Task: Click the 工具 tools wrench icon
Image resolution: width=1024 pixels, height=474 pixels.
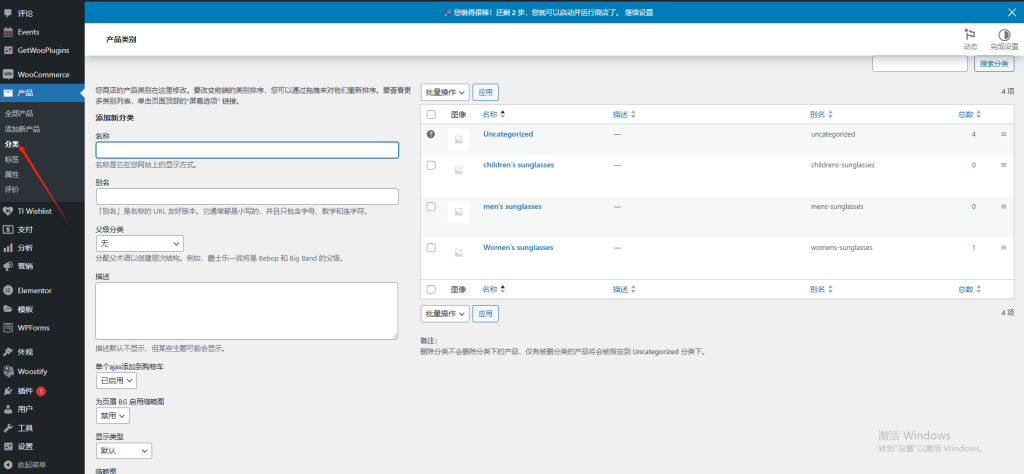Action: tap(8, 428)
